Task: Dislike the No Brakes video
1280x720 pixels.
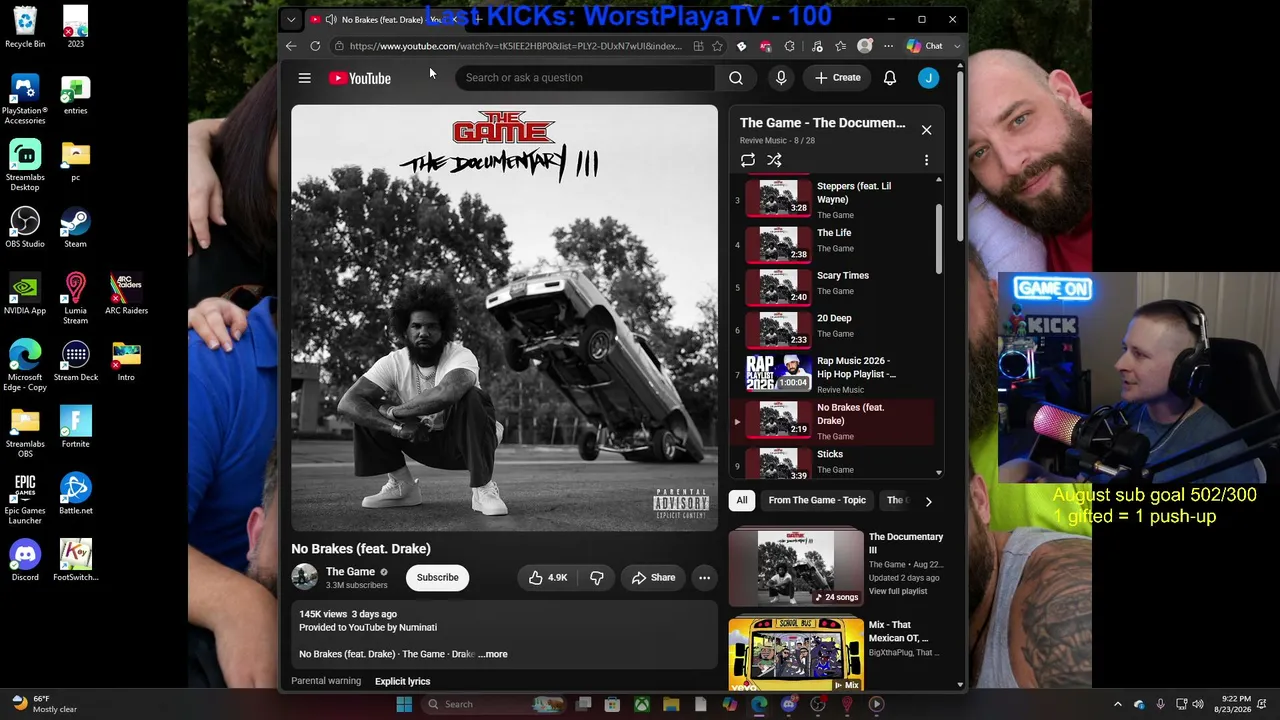Action: coord(597,577)
